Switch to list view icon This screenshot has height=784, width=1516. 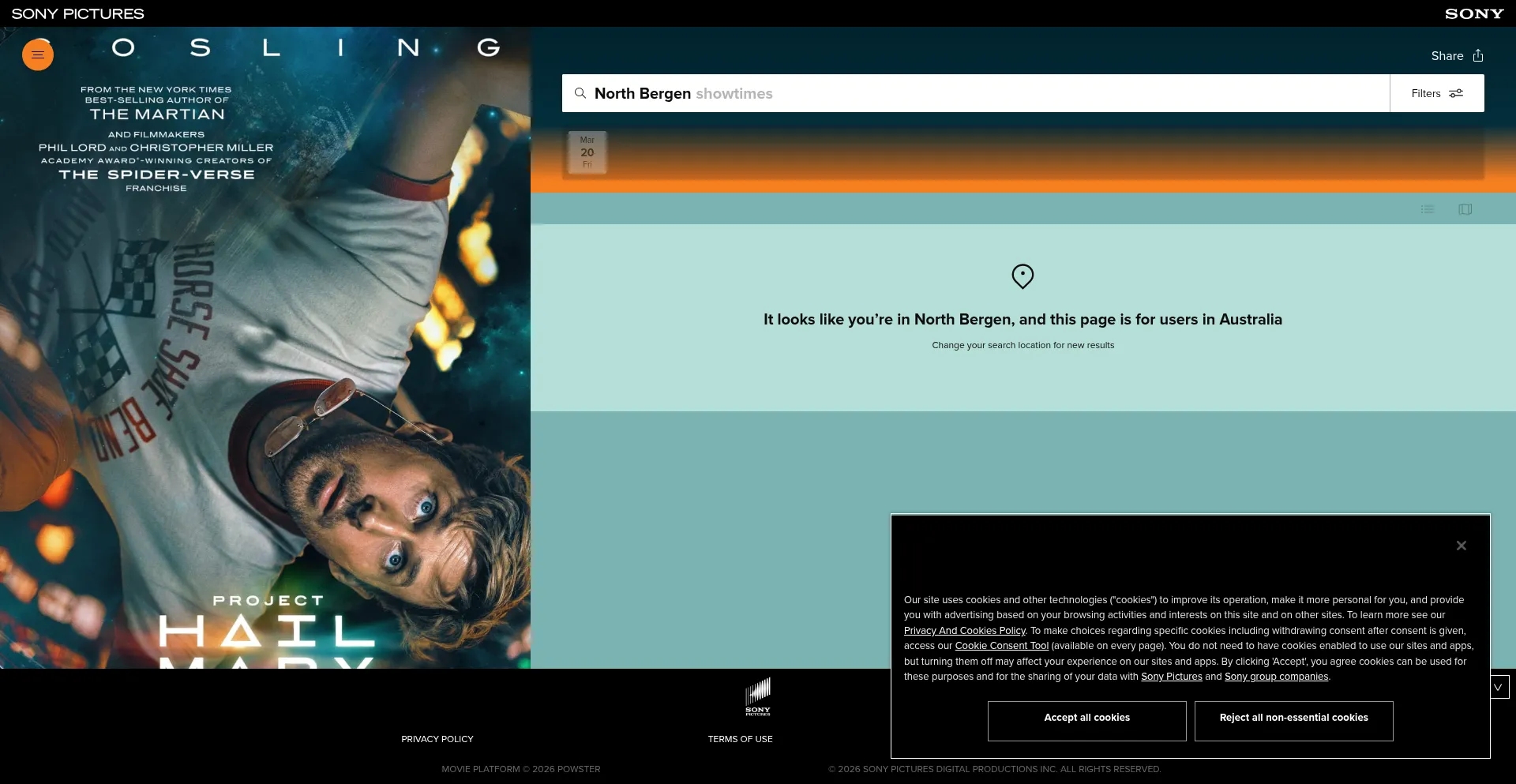[x=1428, y=209]
